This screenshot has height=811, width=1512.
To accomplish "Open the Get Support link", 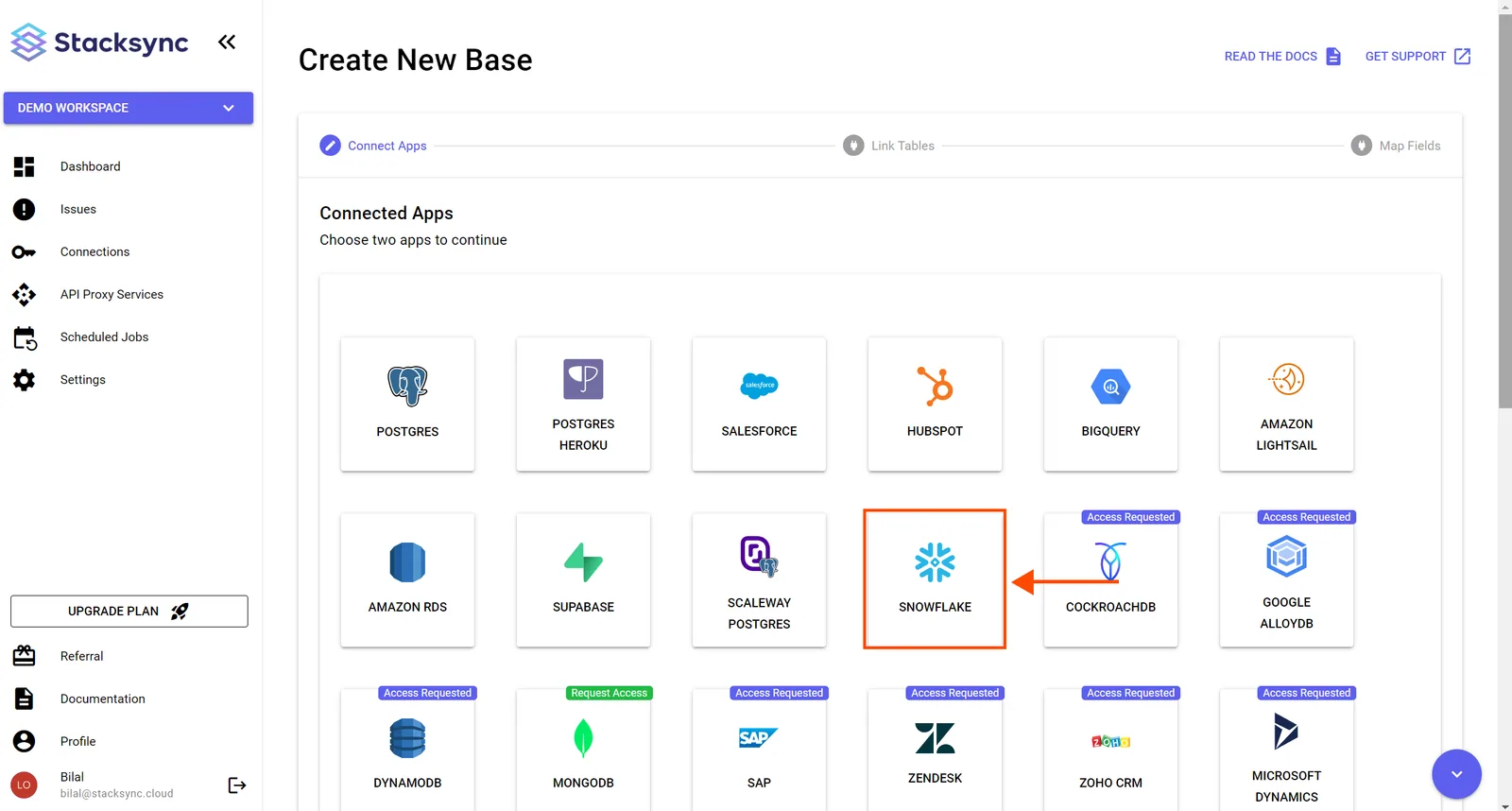I will 1417,57.
